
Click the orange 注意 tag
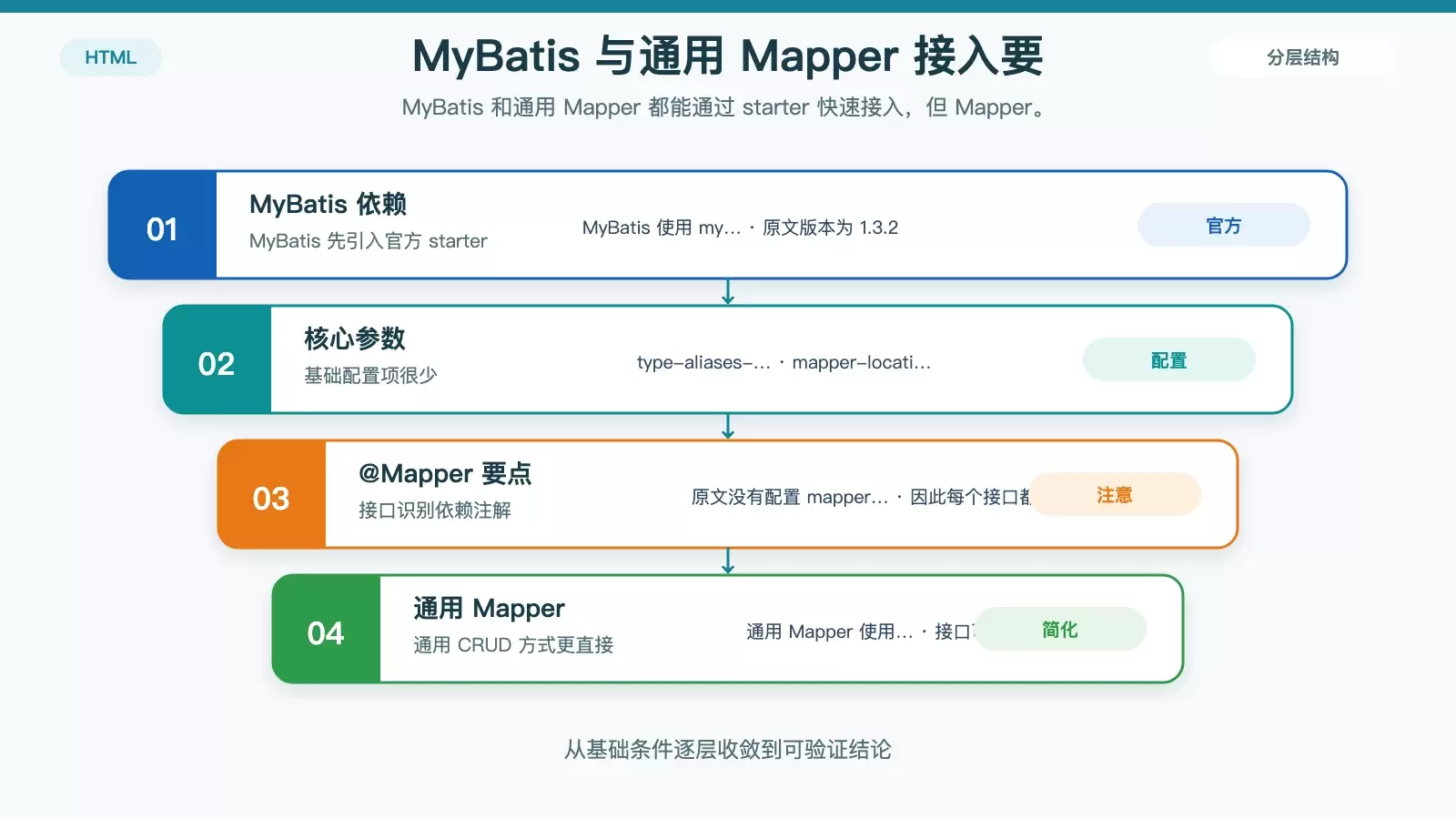pyautogui.click(x=1114, y=495)
